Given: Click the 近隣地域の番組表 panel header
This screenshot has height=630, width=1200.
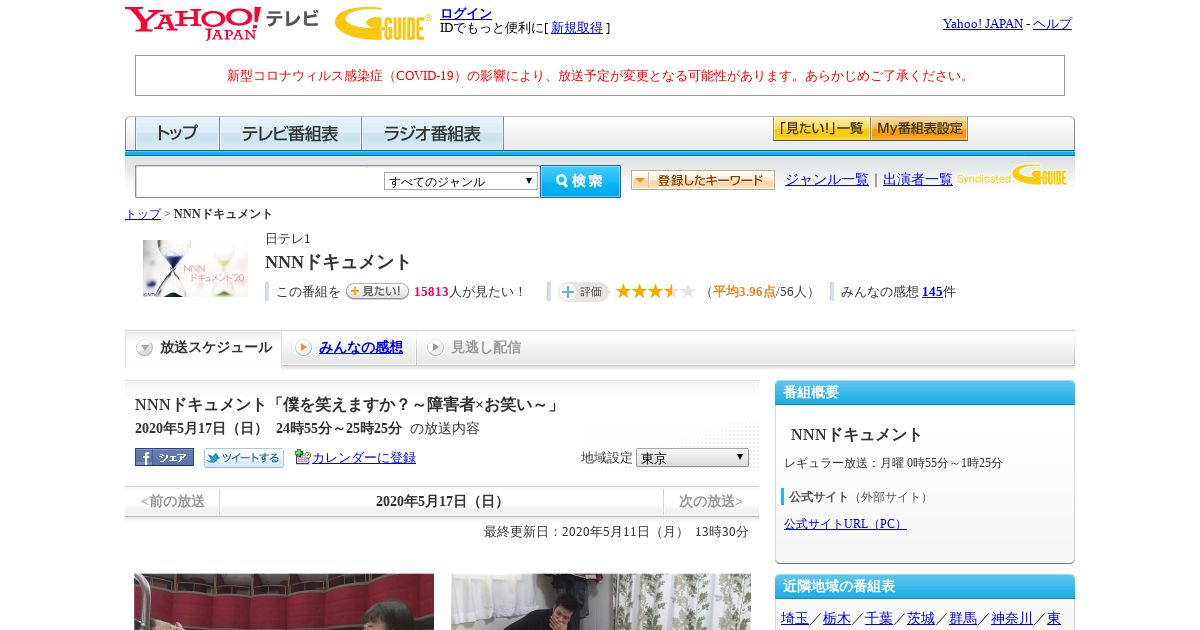Looking at the screenshot, I should click(x=925, y=587).
